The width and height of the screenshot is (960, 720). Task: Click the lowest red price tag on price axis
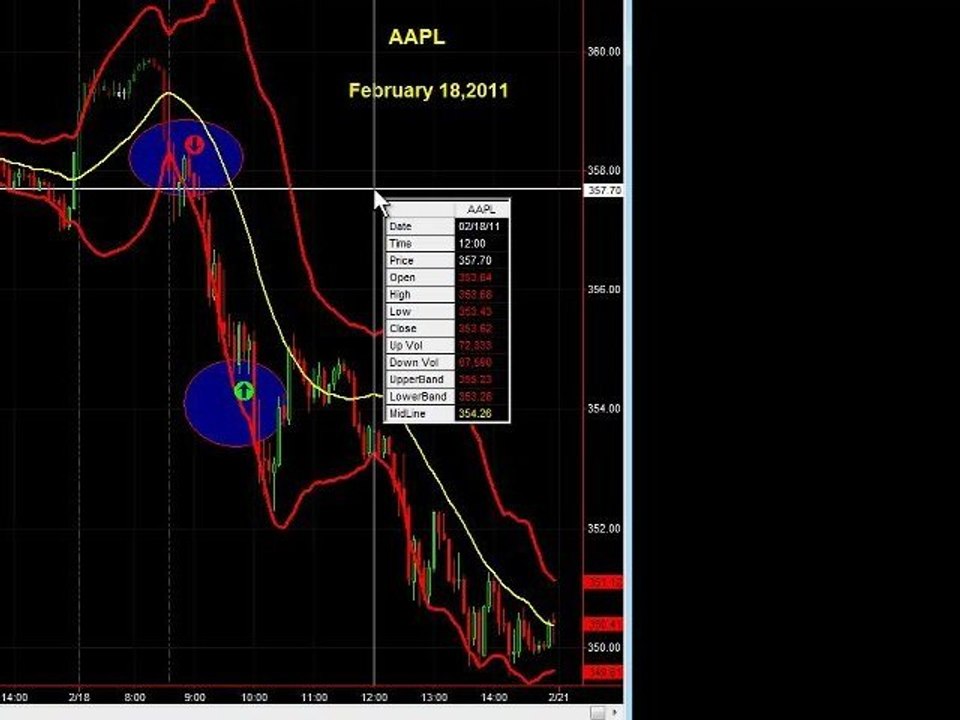603,673
